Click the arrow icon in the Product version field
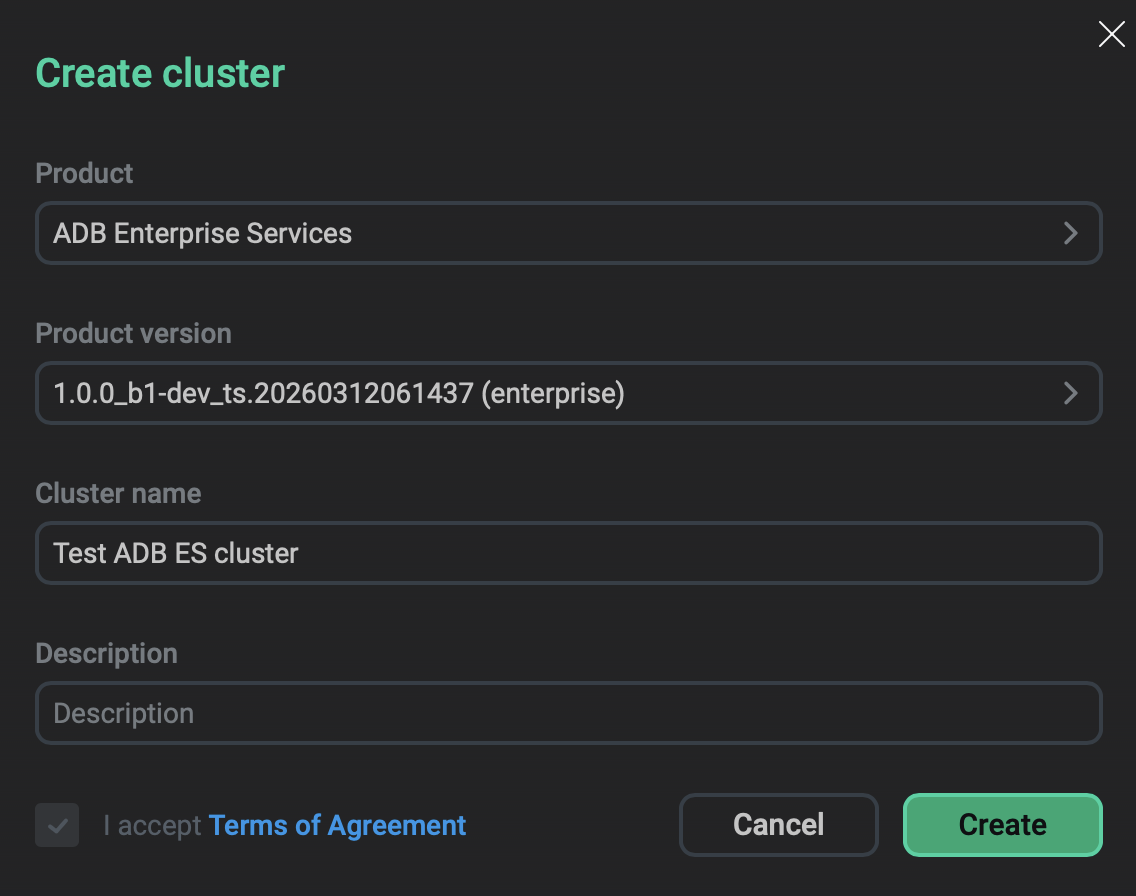 [x=1070, y=393]
